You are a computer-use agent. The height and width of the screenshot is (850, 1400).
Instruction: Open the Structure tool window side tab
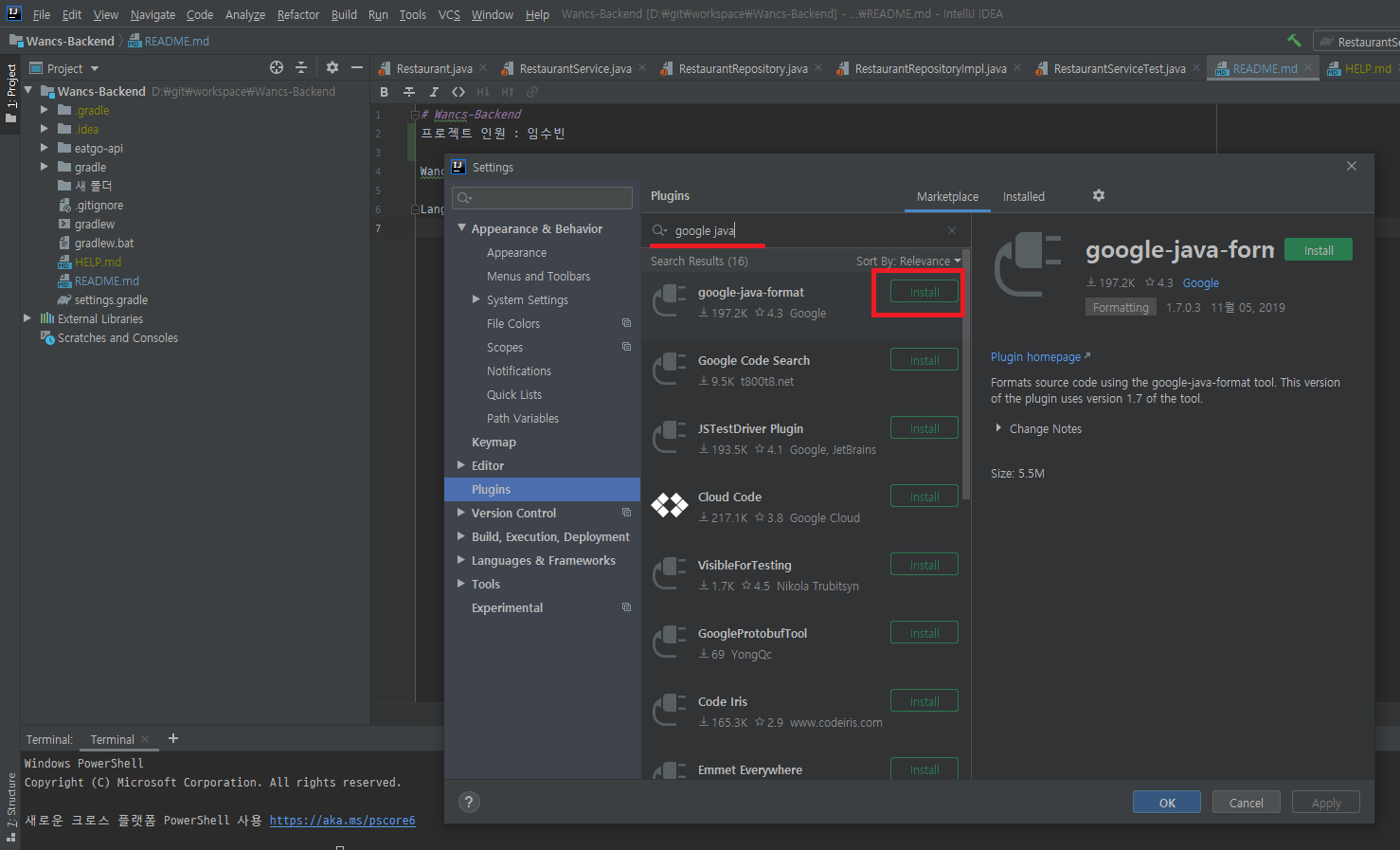coord(10,807)
